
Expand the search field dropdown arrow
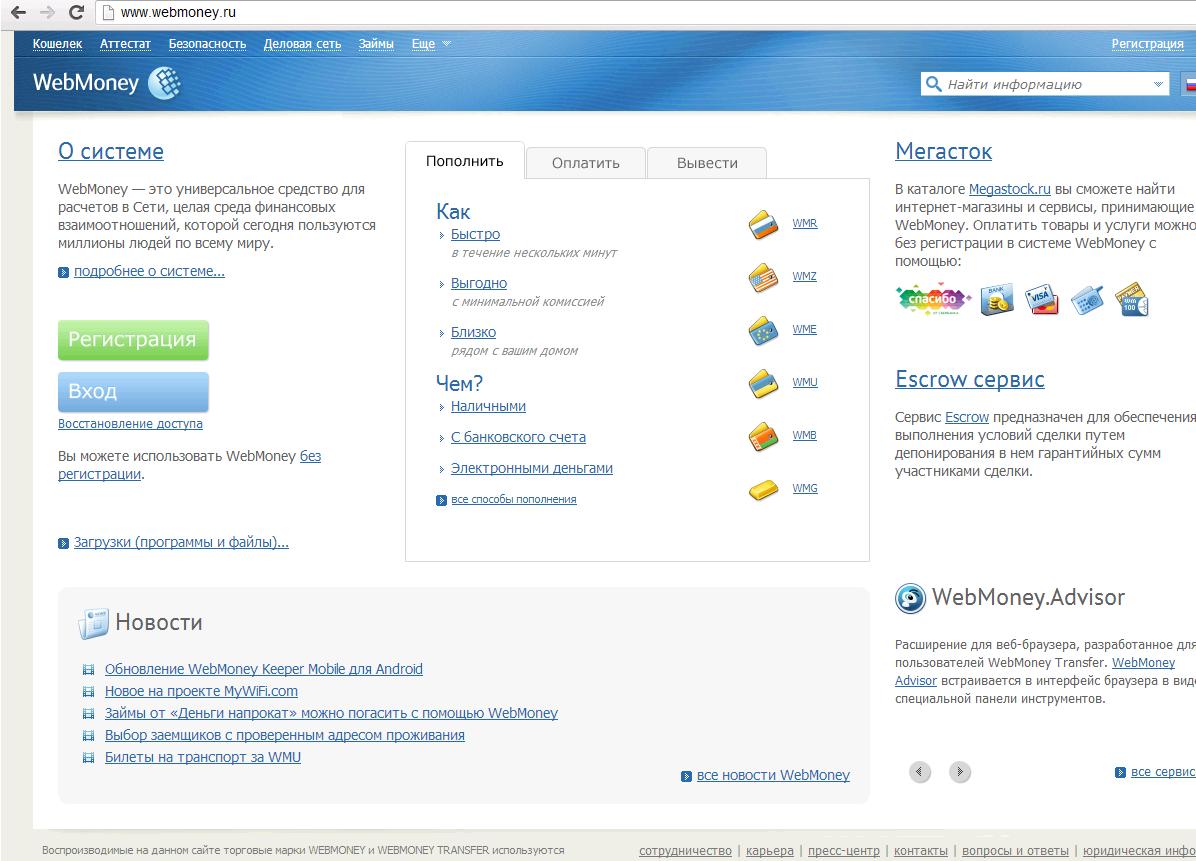(x=1158, y=84)
